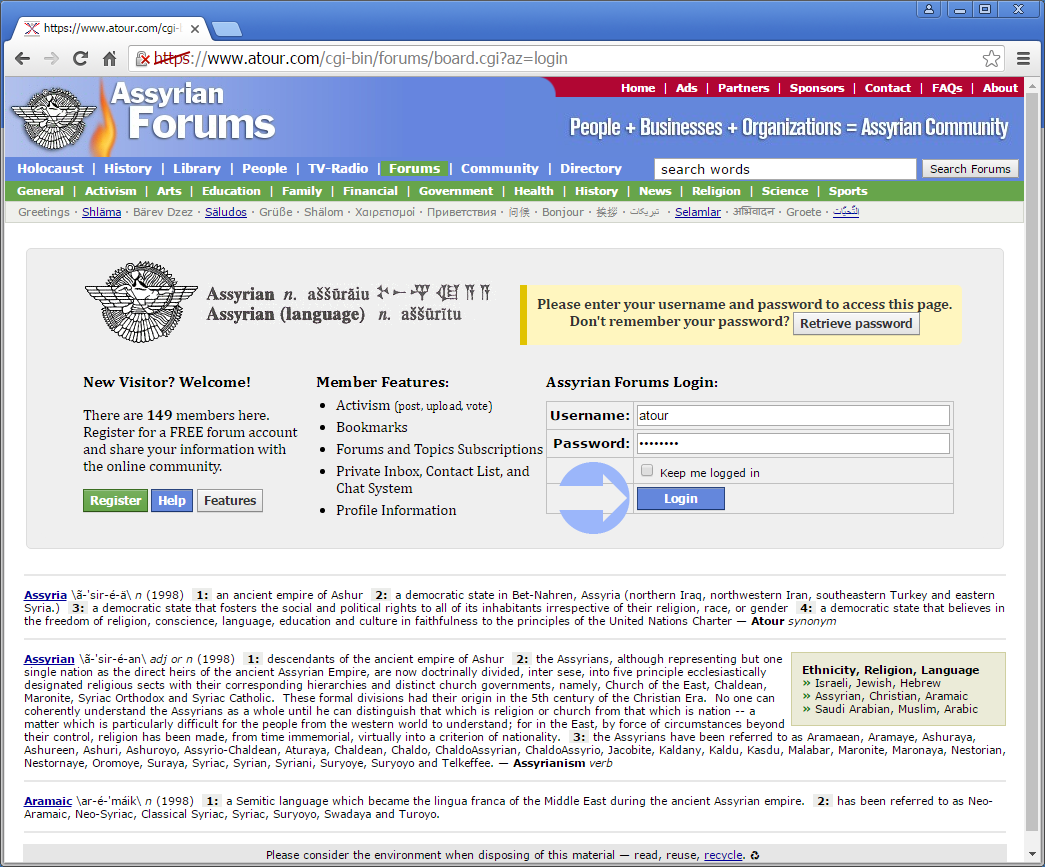Click the Aramaic definition link
The height and width of the screenshot is (867, 1045).
[x=48, y=801]
